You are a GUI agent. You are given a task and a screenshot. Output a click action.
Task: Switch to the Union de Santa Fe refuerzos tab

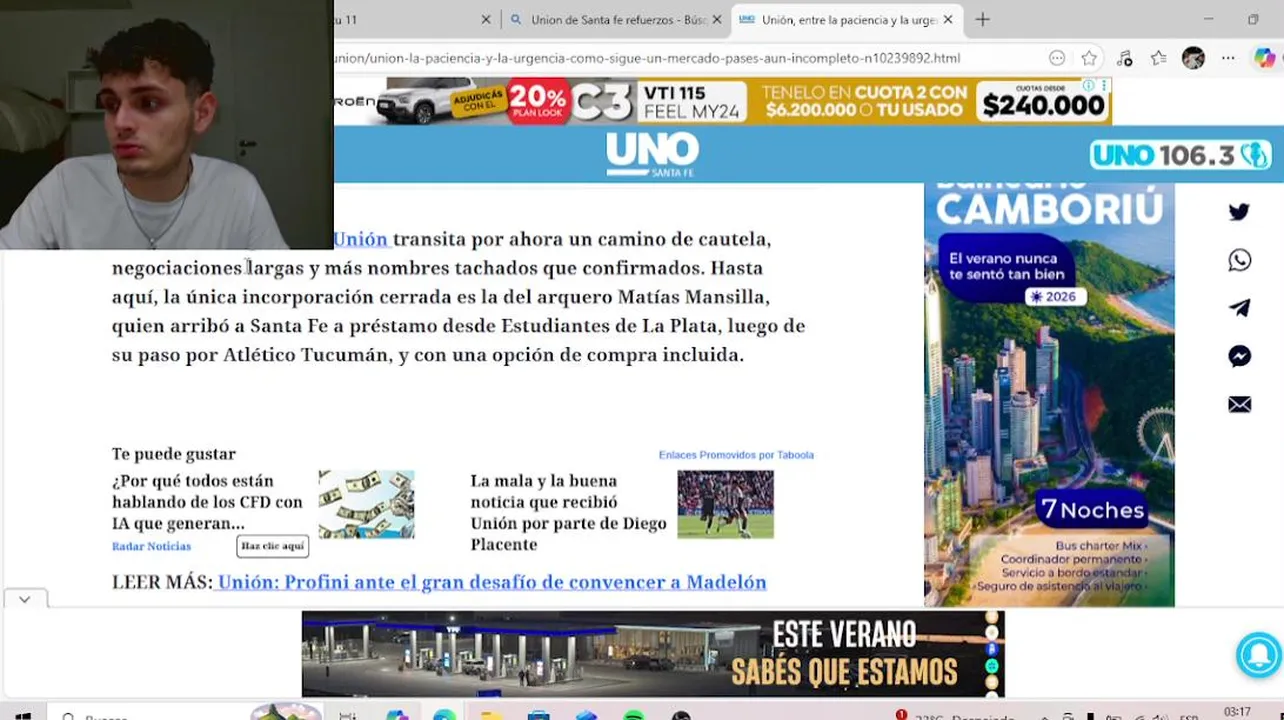click(x=615, y=19)
